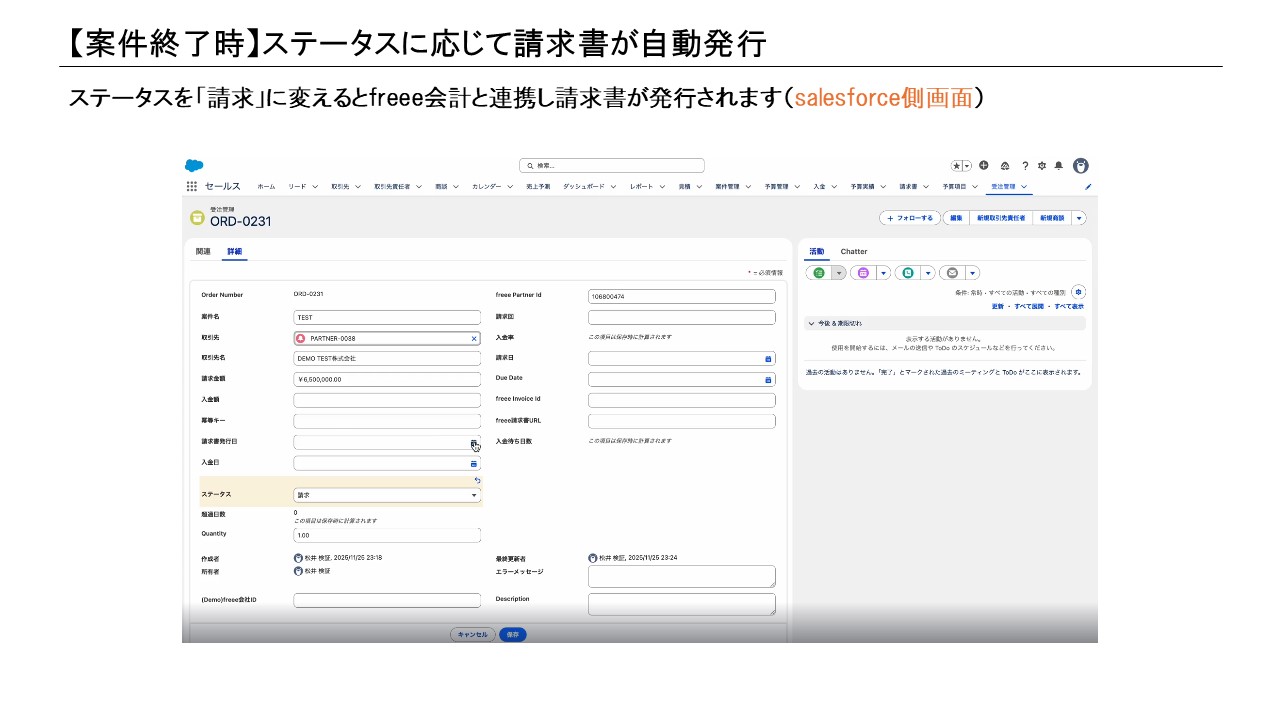Image resolution: width=1280 pixels, height=720 pixels.
Task: Expand the 受注管理 tab chevron
Action: click(x=1023, y=186)
